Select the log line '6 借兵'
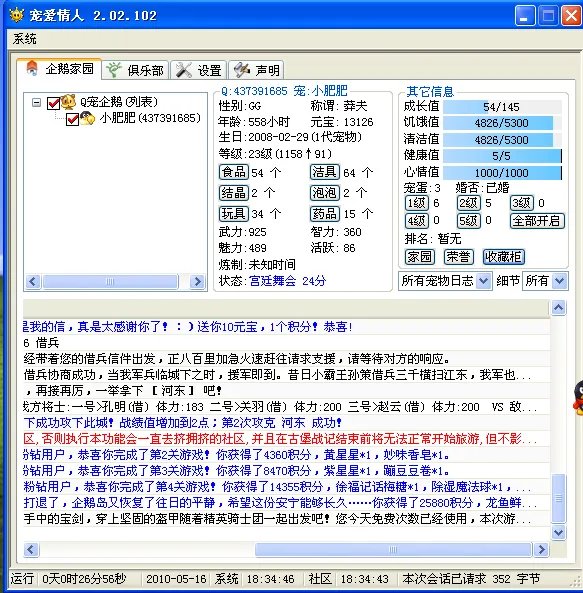Screen dimensions: 583x593 click(286, 343)
